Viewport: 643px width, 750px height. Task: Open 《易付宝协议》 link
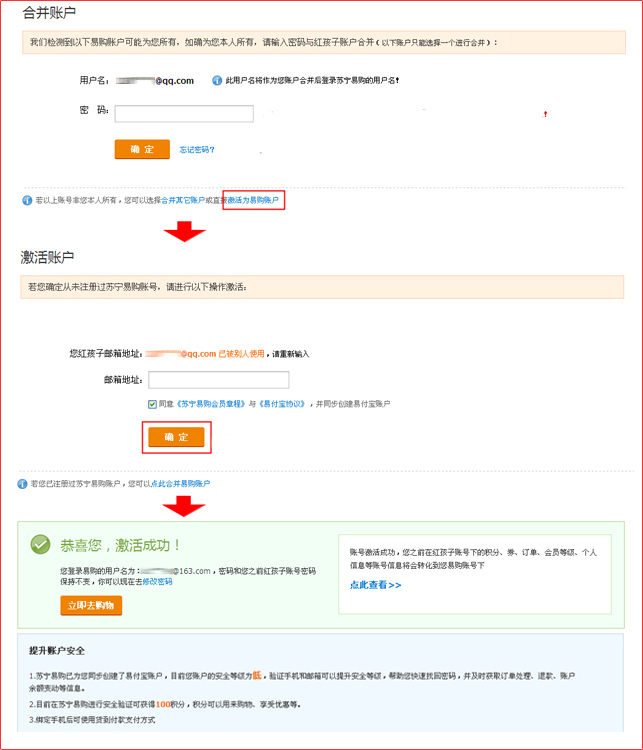[282, 404]
